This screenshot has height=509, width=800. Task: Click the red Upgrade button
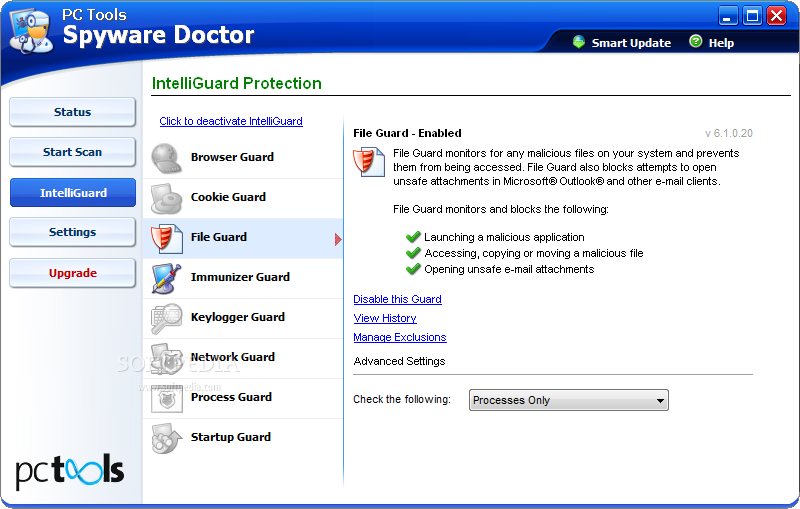pos(72,273)
